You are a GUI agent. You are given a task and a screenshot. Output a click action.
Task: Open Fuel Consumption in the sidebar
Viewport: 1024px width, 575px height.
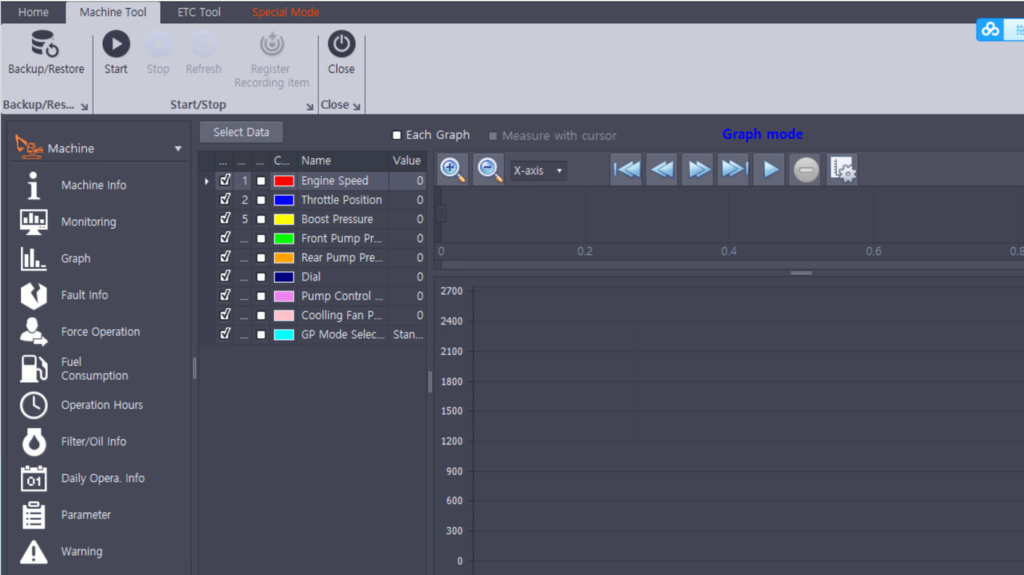94,369
